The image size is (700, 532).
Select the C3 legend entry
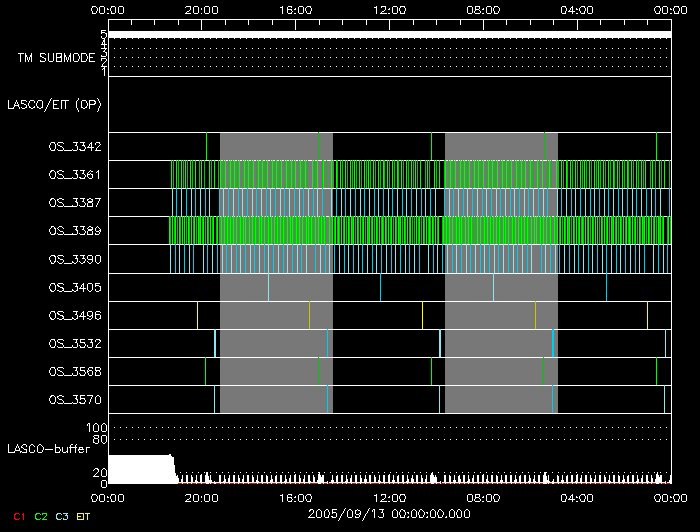click(62, 516)
